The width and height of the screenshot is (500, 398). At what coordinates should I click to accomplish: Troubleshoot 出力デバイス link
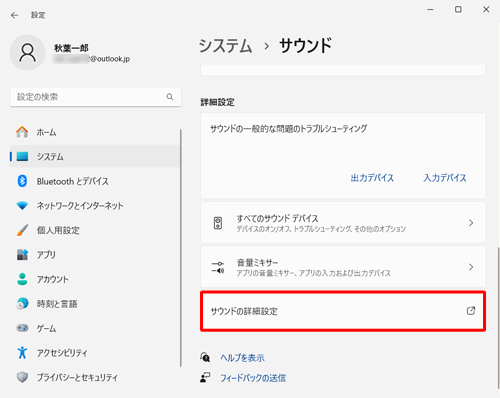(x=372, y=178)
